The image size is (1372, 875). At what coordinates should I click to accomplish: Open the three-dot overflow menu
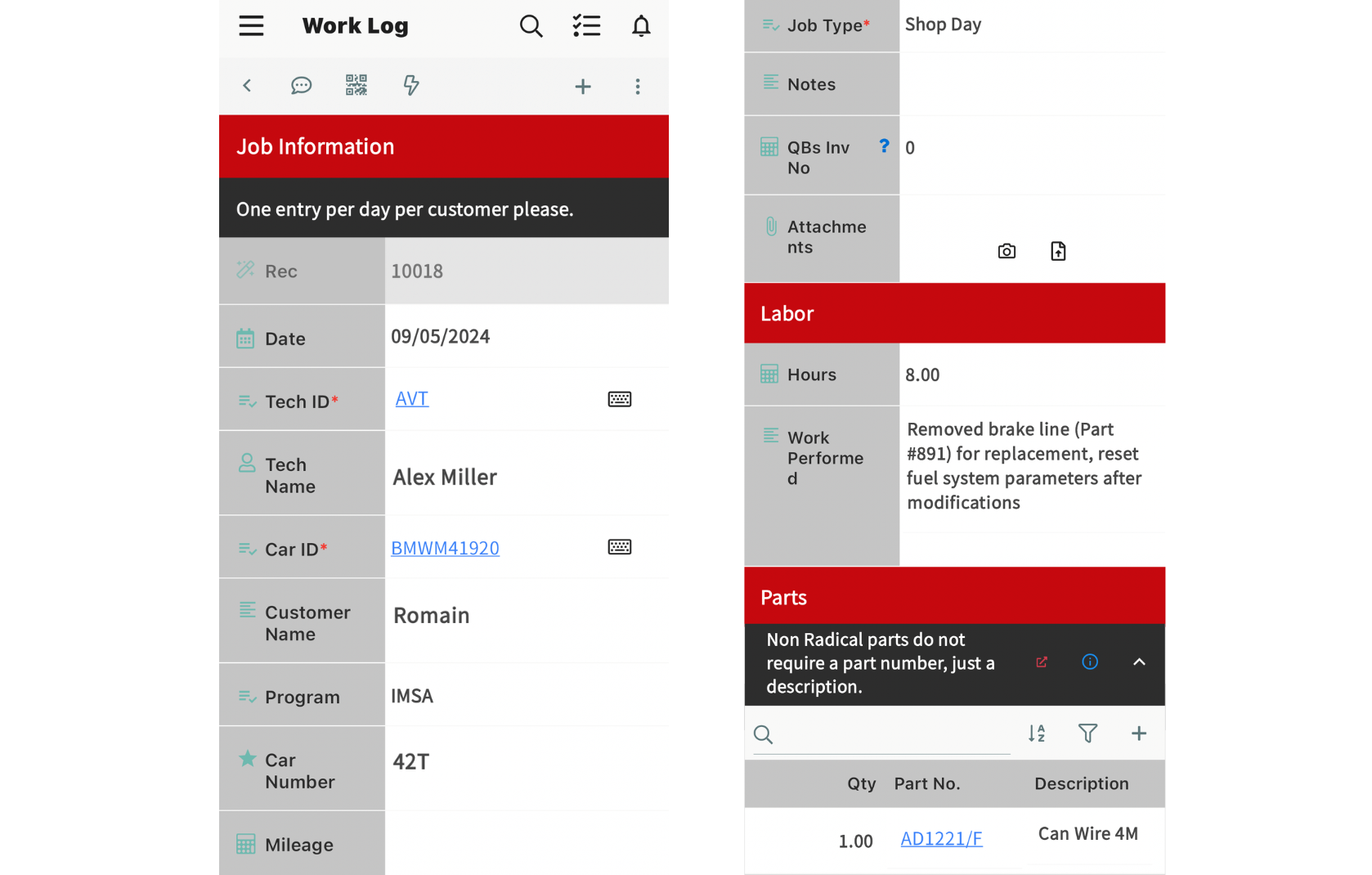(x=638, y=87)
